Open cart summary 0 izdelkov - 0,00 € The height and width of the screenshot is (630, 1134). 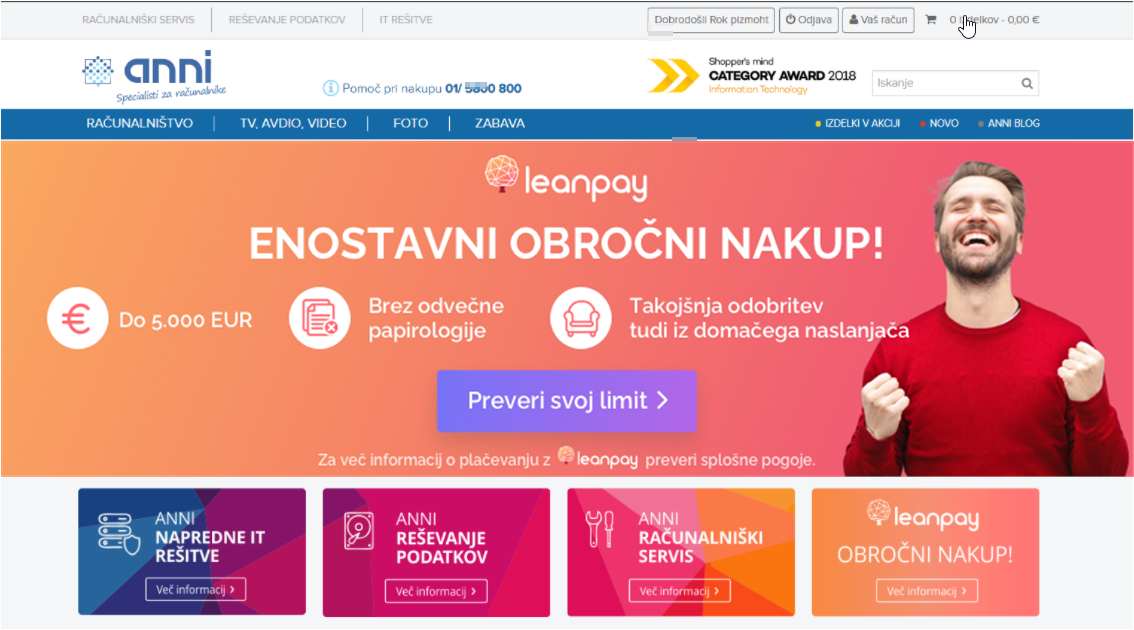click(994, 20)
